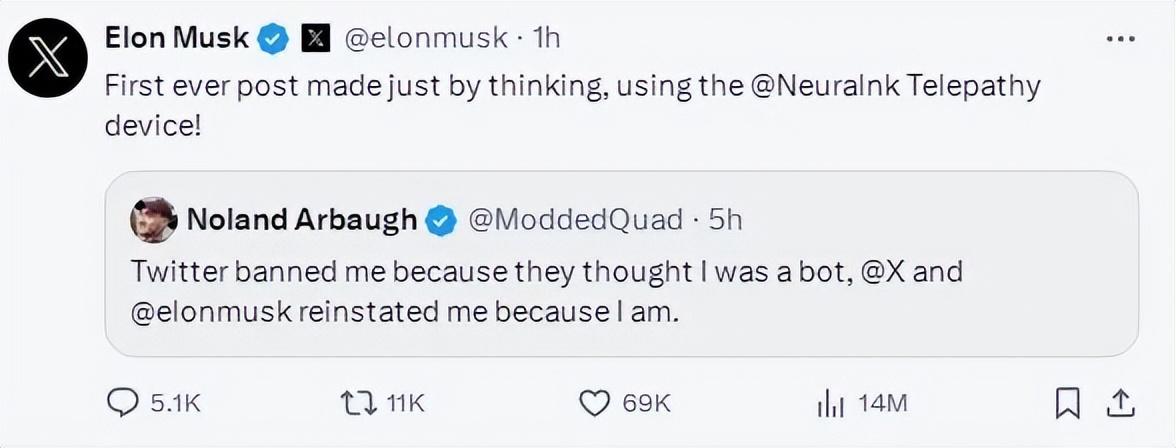
Task: Open the Elon Musk display name
Action: (x=177, y=38)
